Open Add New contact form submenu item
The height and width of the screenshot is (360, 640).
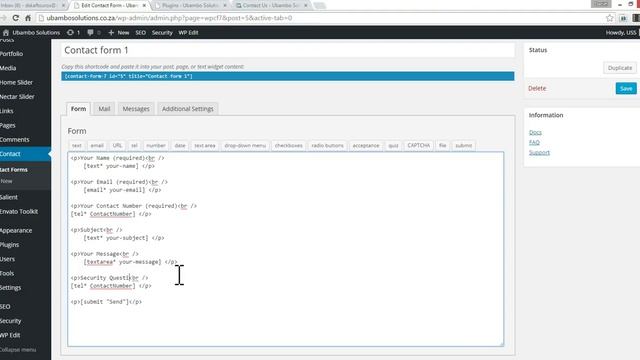click(7, 181)
